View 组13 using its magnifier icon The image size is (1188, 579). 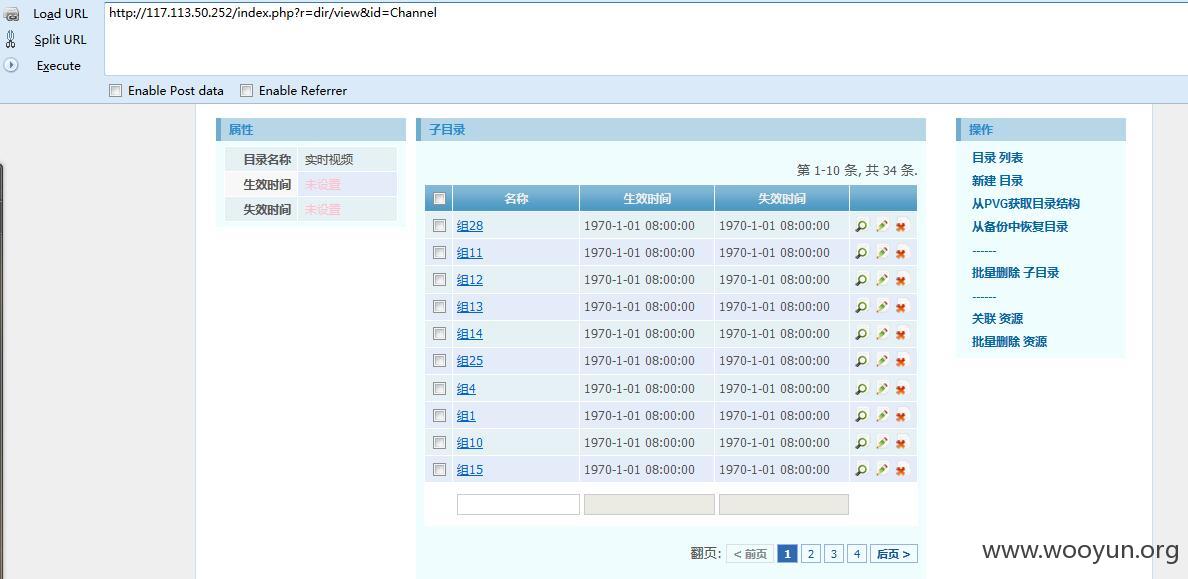pyautogui.click(x=861, y=307)
